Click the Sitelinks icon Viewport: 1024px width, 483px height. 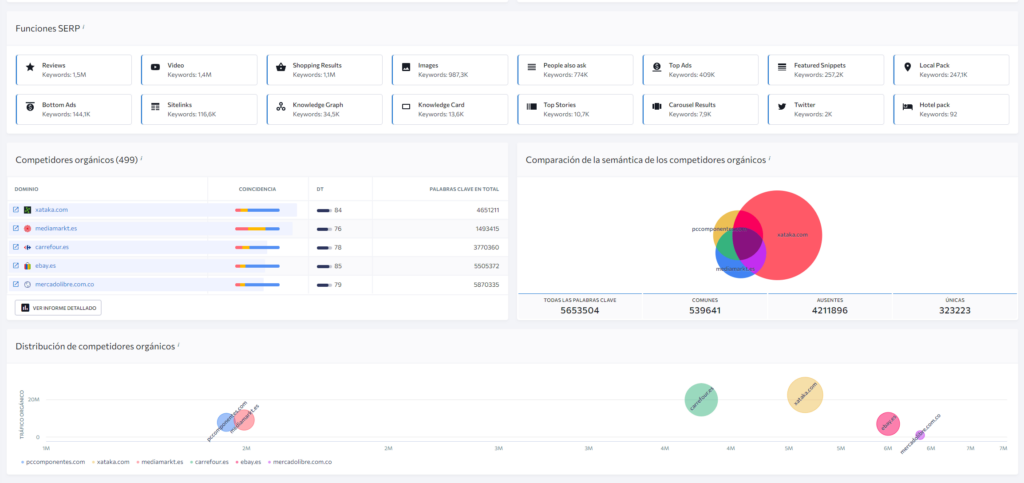(x=155, y=106)
